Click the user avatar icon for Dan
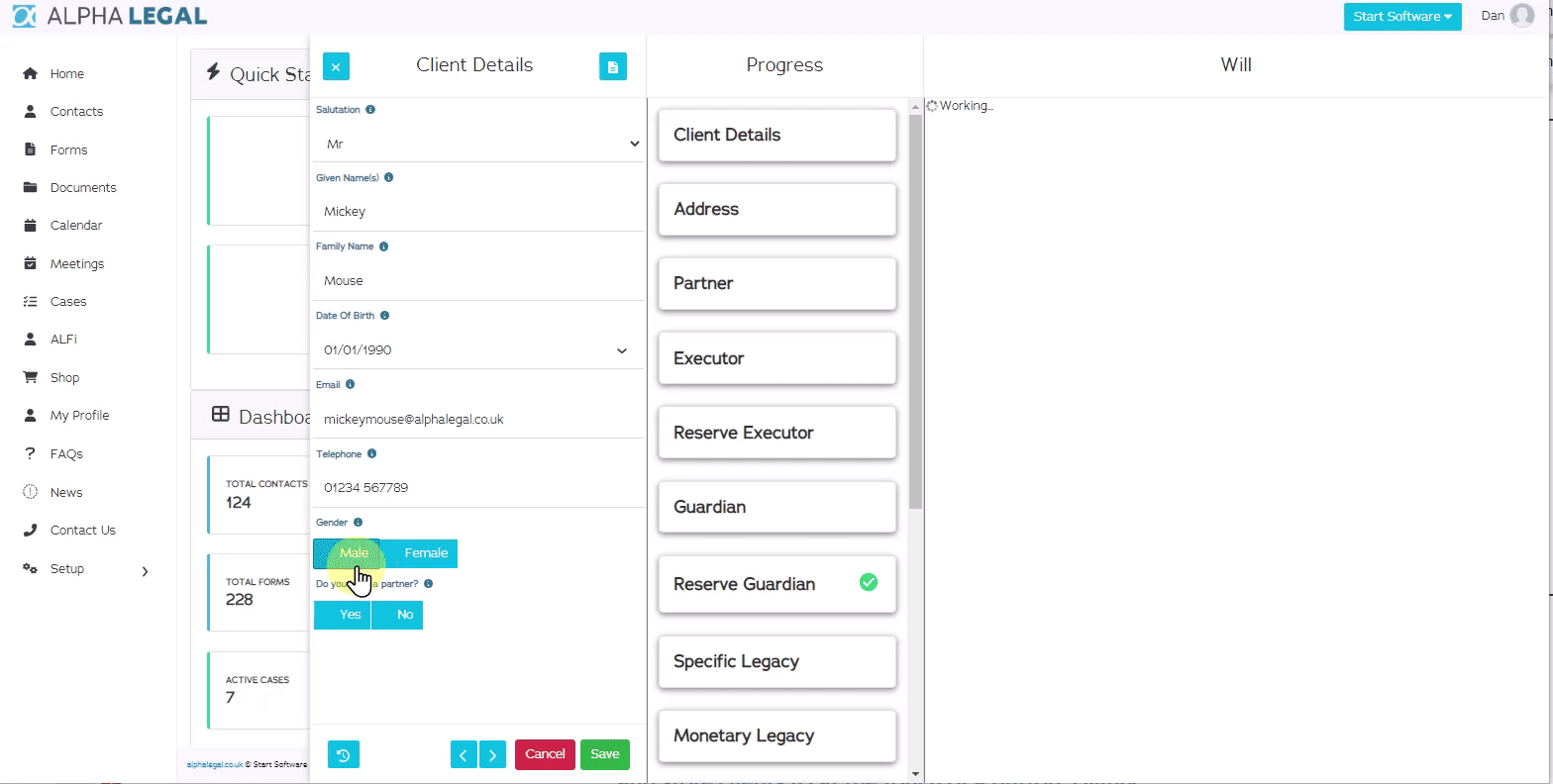Image resolution: width=1553 pixels, height=784 pixels. pyautogui.click(x=1521, y=16)
